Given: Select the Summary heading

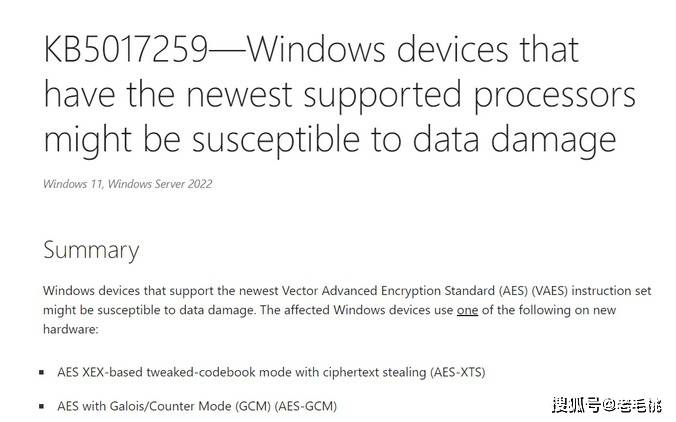Looking at the screenshot, I should tap(91, 250).
